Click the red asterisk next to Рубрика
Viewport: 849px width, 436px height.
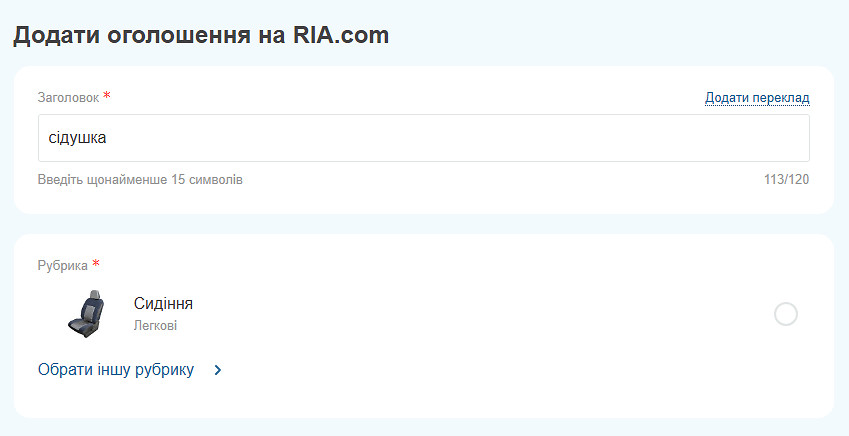(97, 263)
